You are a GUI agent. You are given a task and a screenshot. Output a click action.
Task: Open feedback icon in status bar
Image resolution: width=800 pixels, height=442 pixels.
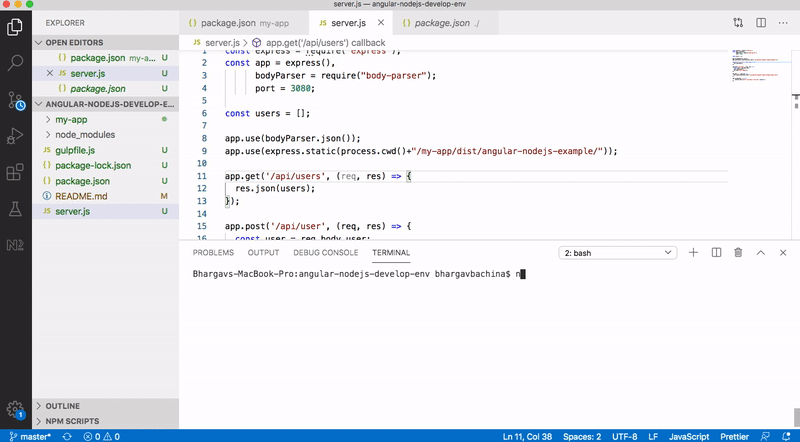point(765,436)
